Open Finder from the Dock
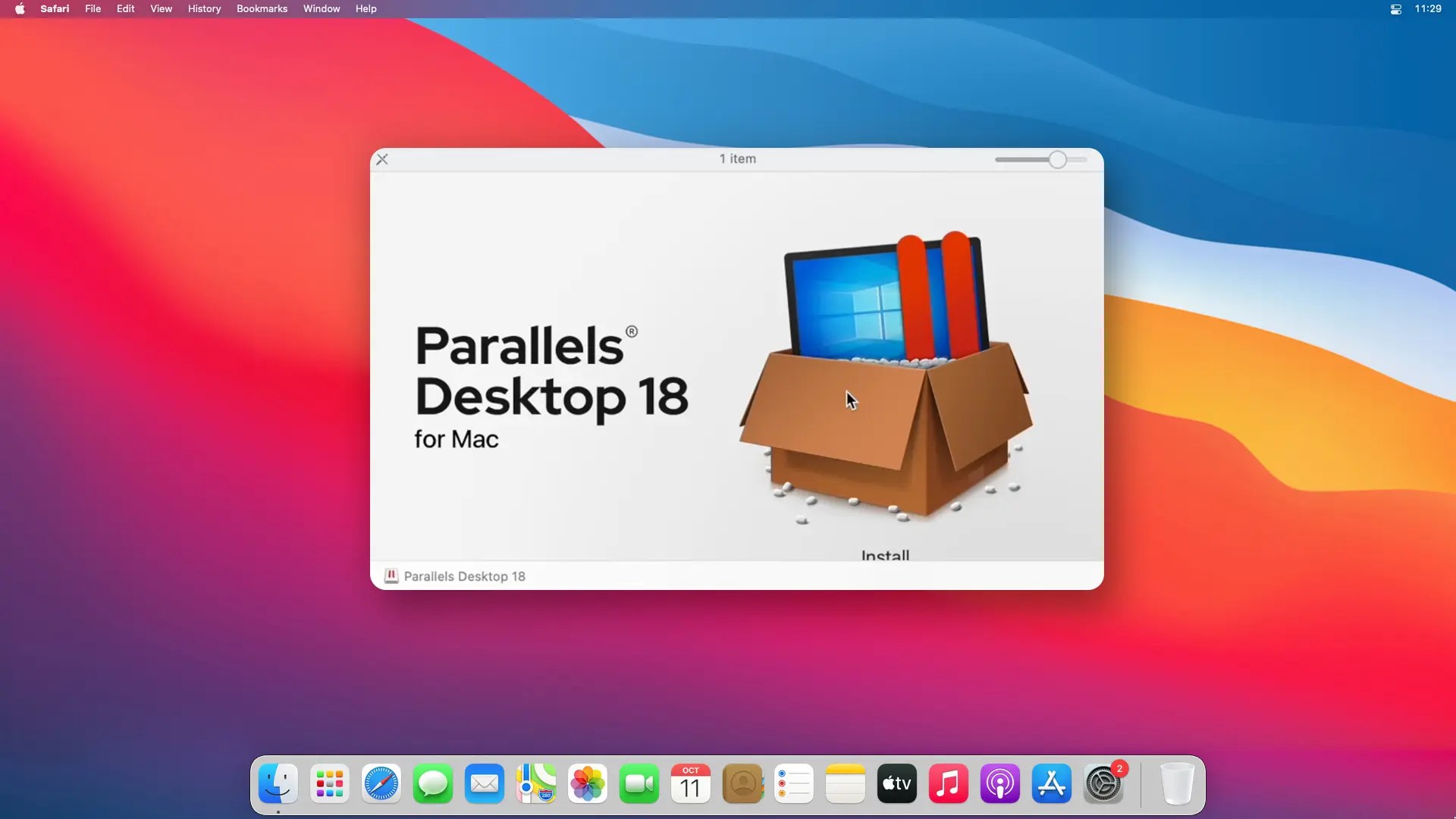1456x819 pixels. [x=278, y=785]
